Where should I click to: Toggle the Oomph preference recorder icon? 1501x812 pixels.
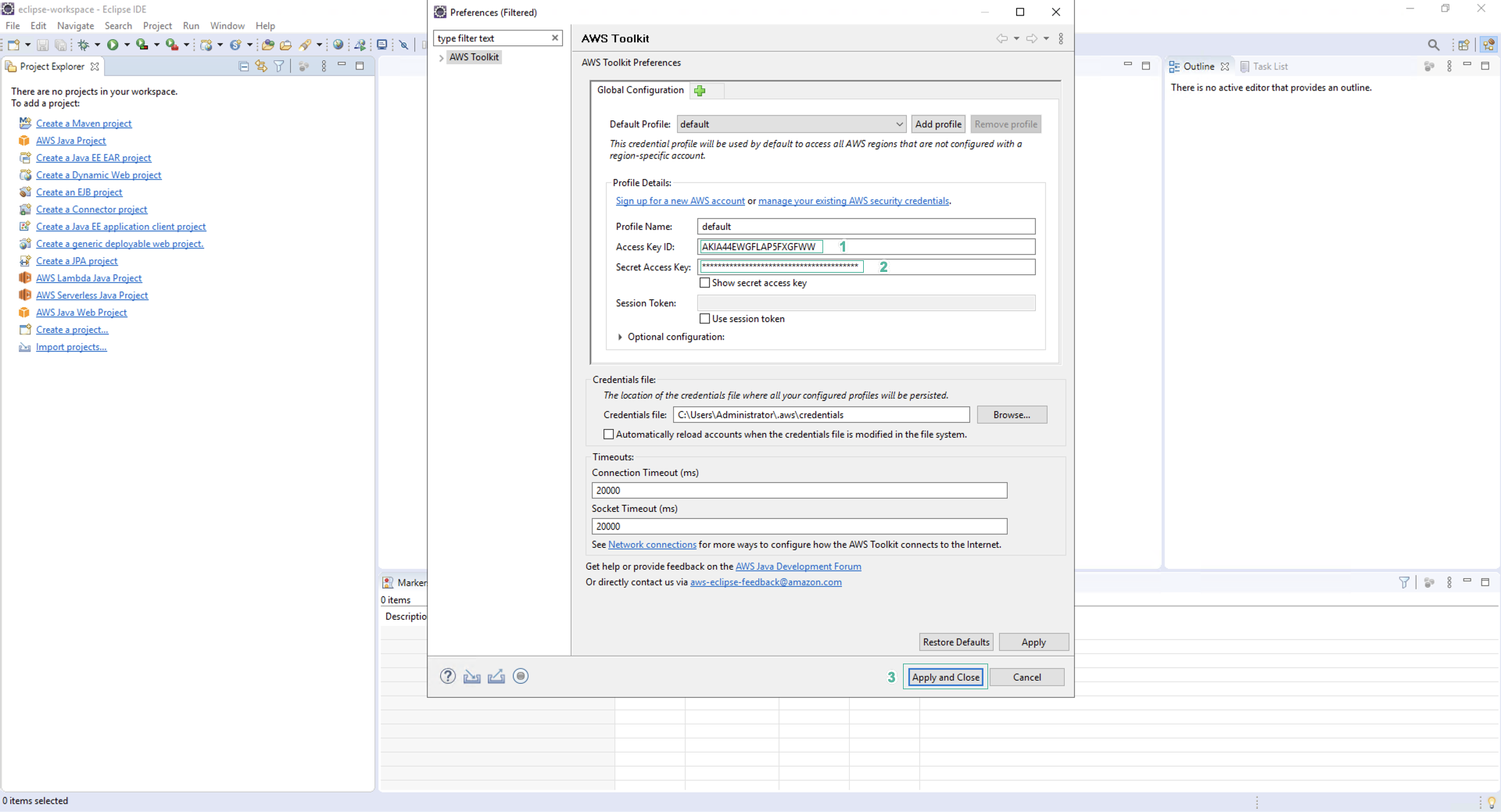(521, 676)
